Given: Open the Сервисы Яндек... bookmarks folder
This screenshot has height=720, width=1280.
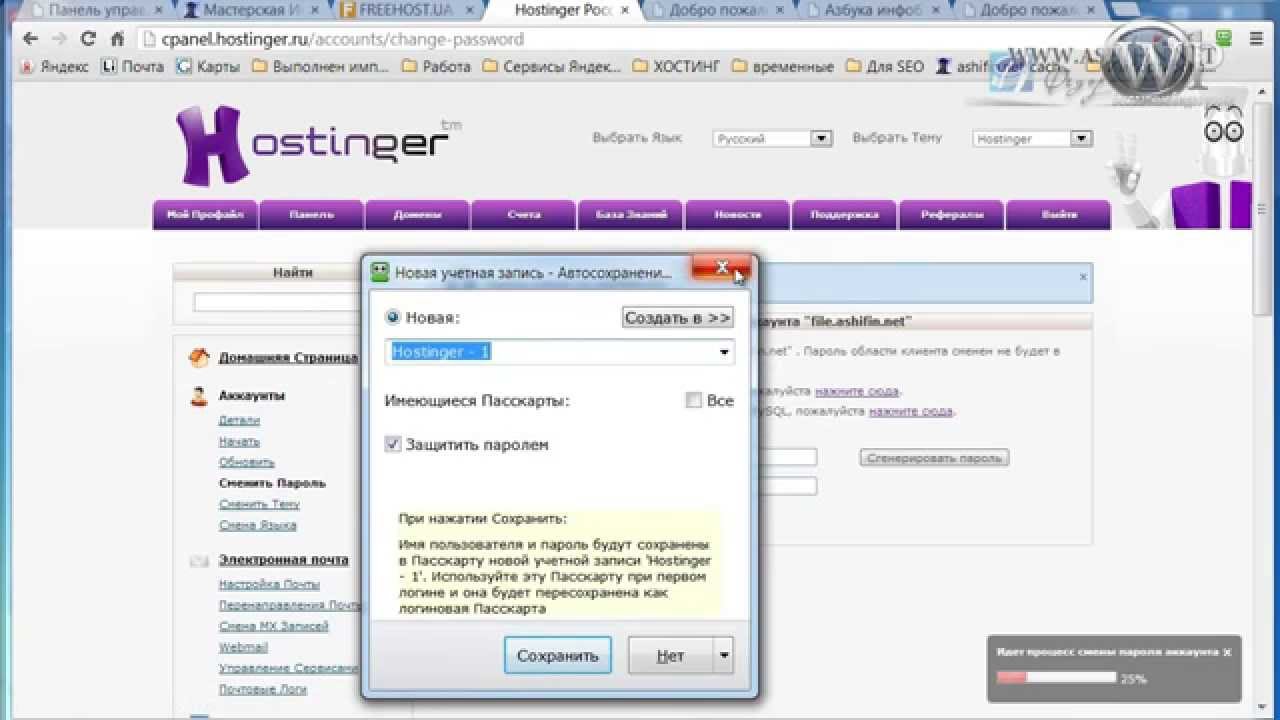Looking at the screenshot, I should (x=552, y=67).
